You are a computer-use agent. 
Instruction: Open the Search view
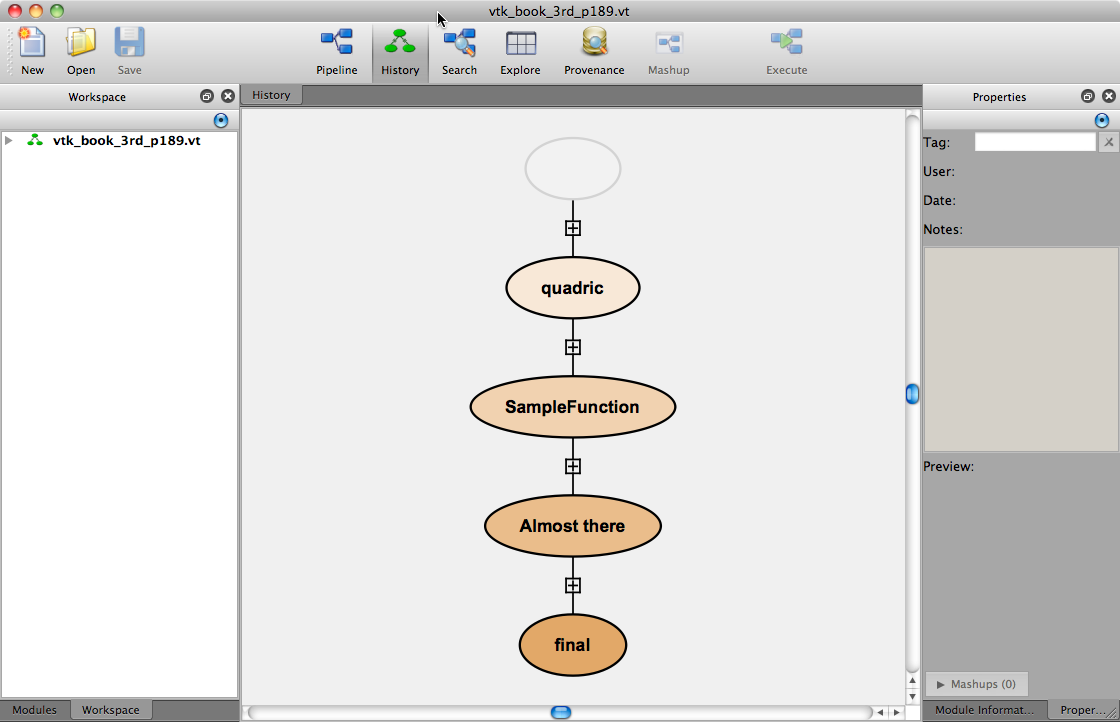pos(459,50)
